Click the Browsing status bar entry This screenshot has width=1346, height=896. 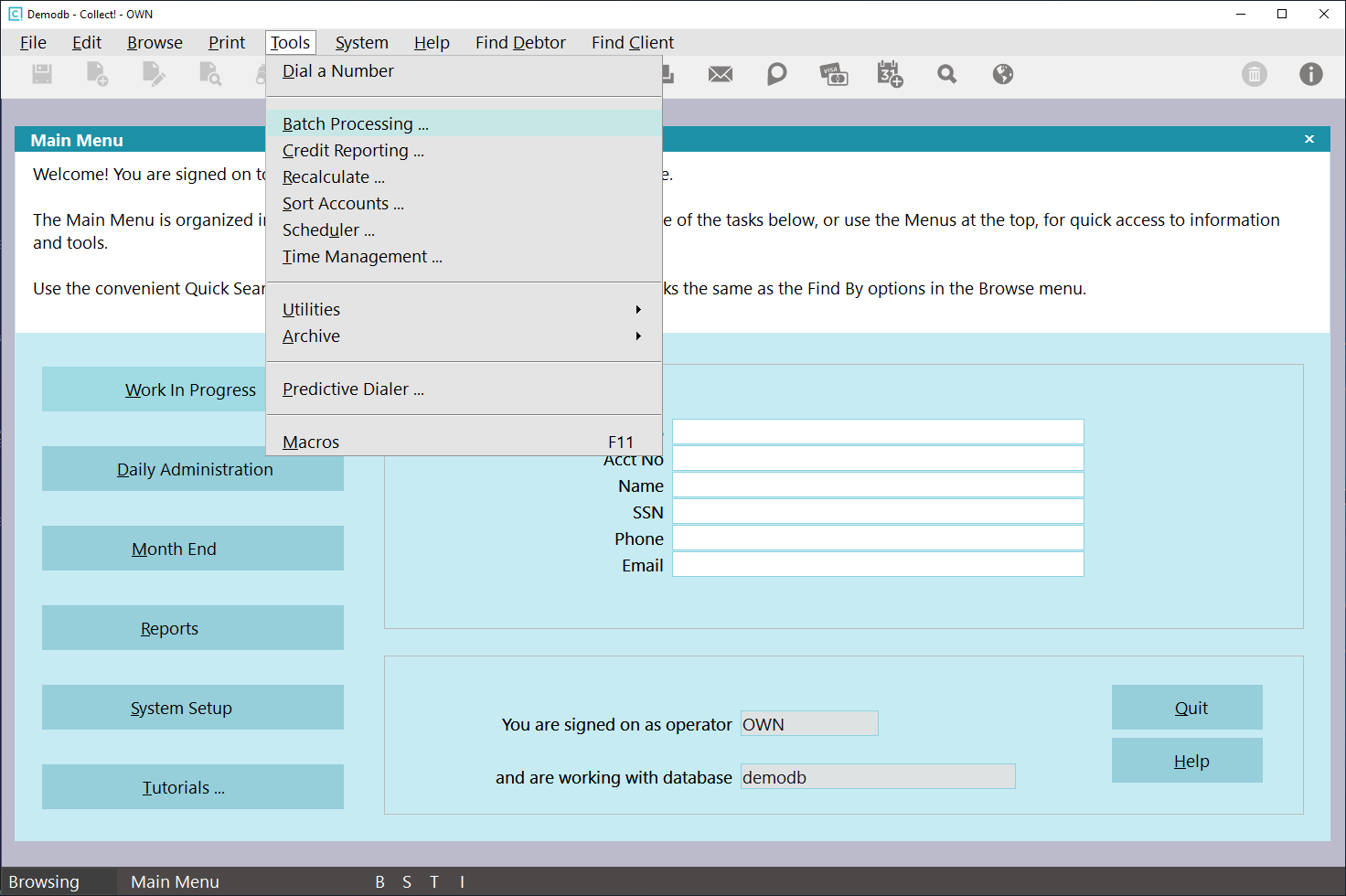coord(44,882)
